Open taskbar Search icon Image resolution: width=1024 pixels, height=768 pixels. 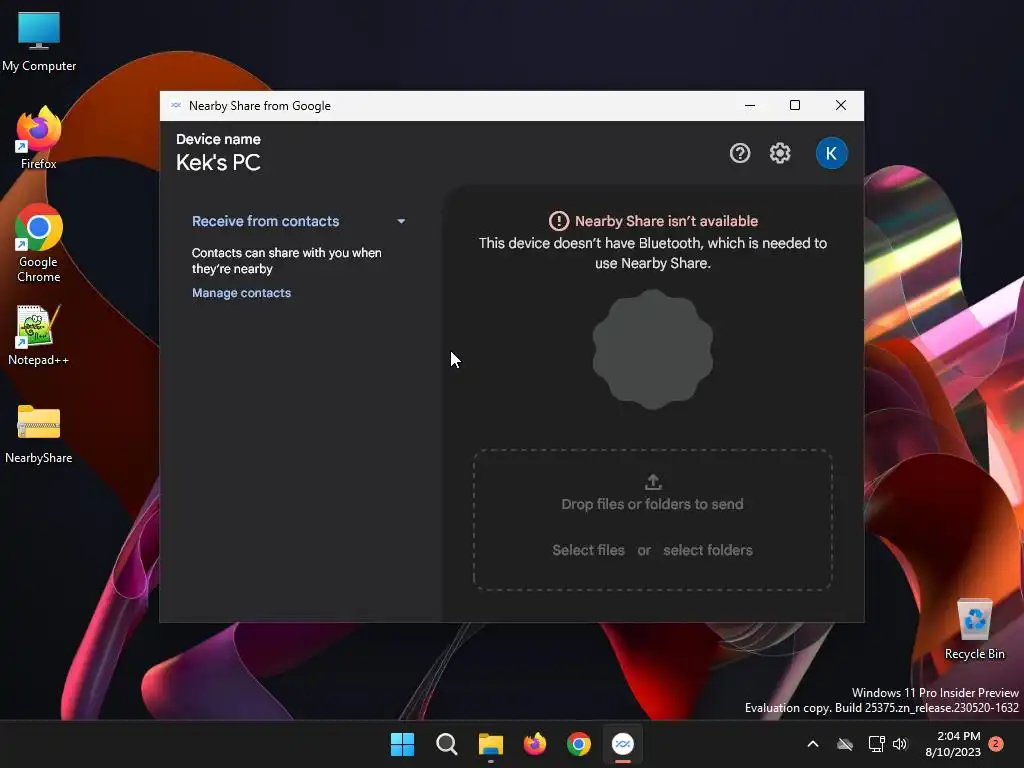pyautogui.click(x=447, y=744)
